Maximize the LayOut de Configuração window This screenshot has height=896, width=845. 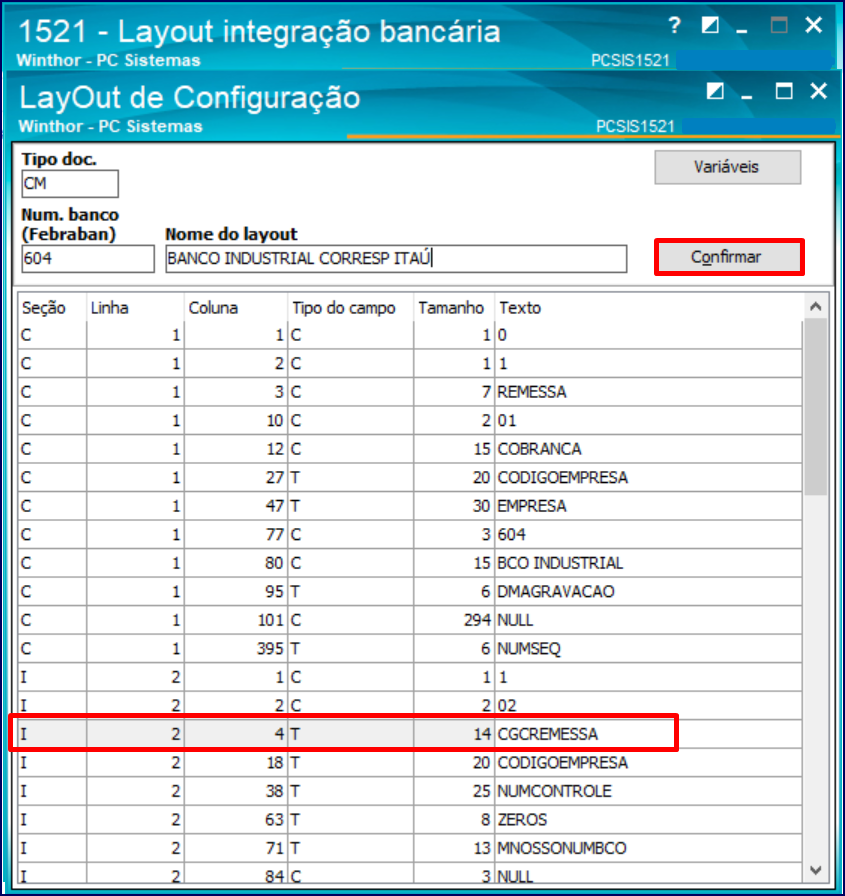tap(784, 91)
